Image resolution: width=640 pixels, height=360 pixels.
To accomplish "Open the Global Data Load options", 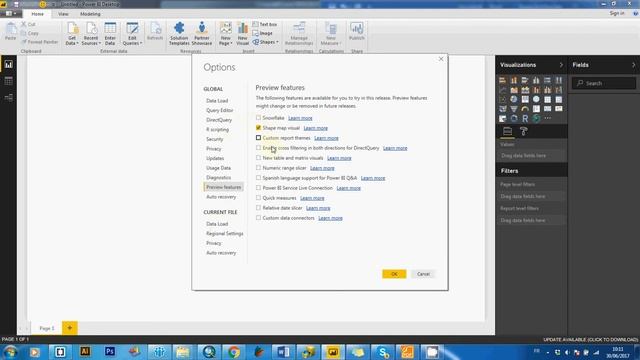I will [217, 101].
